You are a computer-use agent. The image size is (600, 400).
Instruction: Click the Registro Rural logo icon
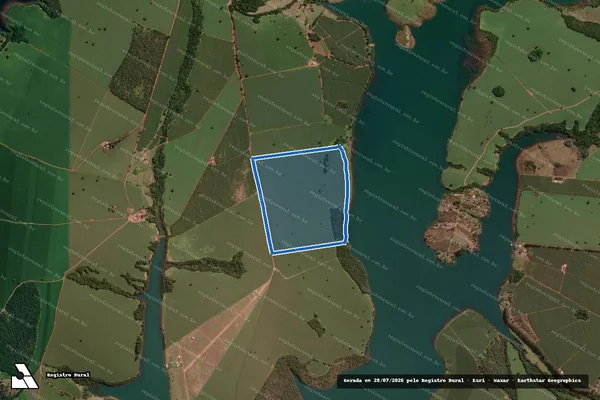(24, 376)
